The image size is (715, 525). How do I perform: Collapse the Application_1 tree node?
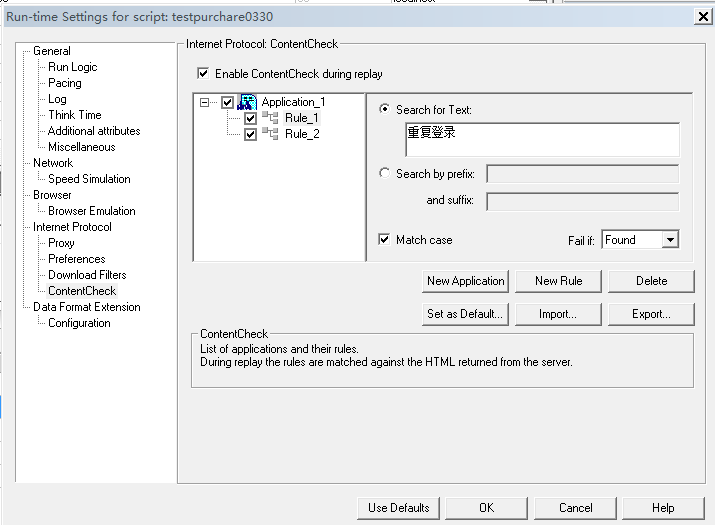point(204,102)
